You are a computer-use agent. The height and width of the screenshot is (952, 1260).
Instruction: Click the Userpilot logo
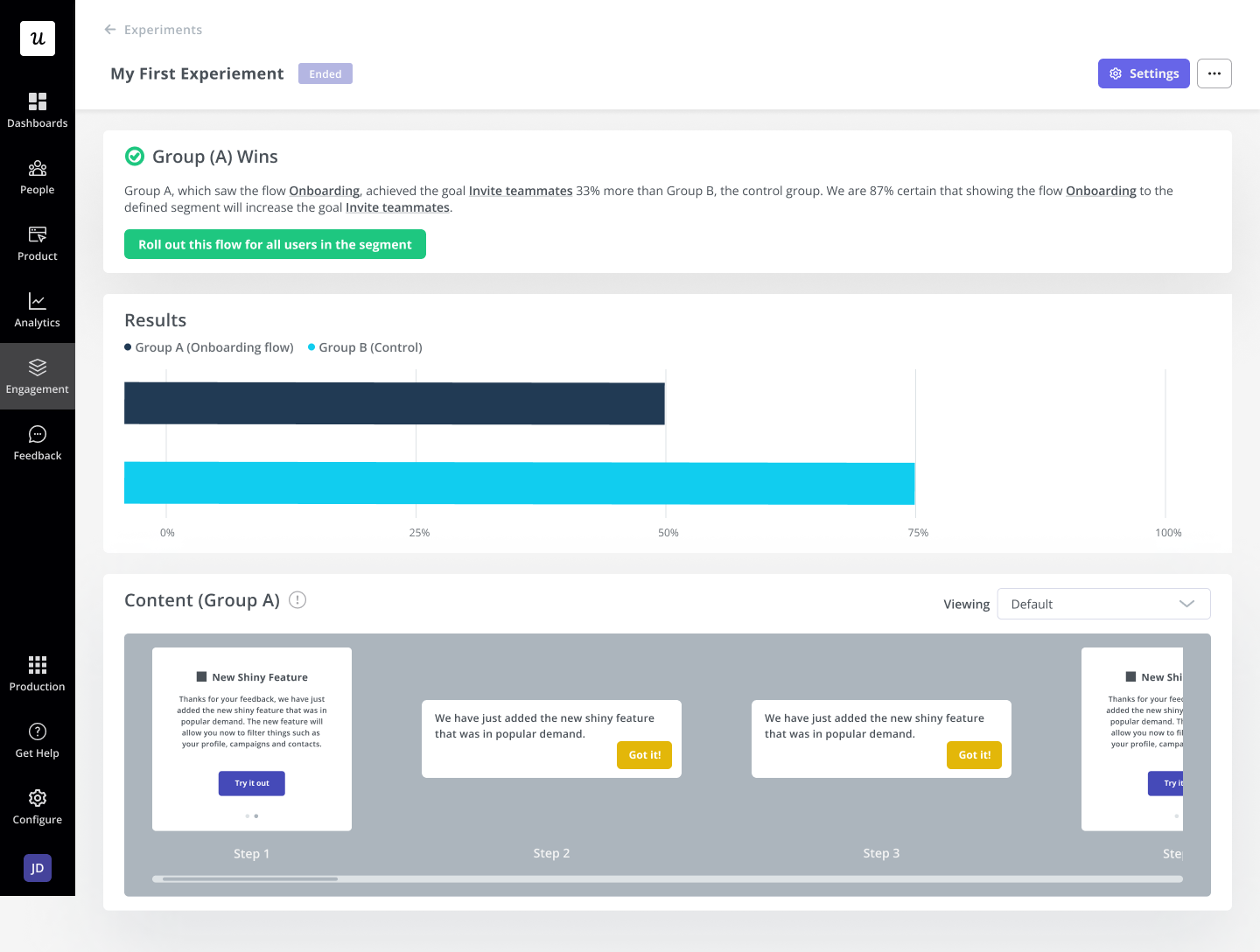click(x=38, y=38)
